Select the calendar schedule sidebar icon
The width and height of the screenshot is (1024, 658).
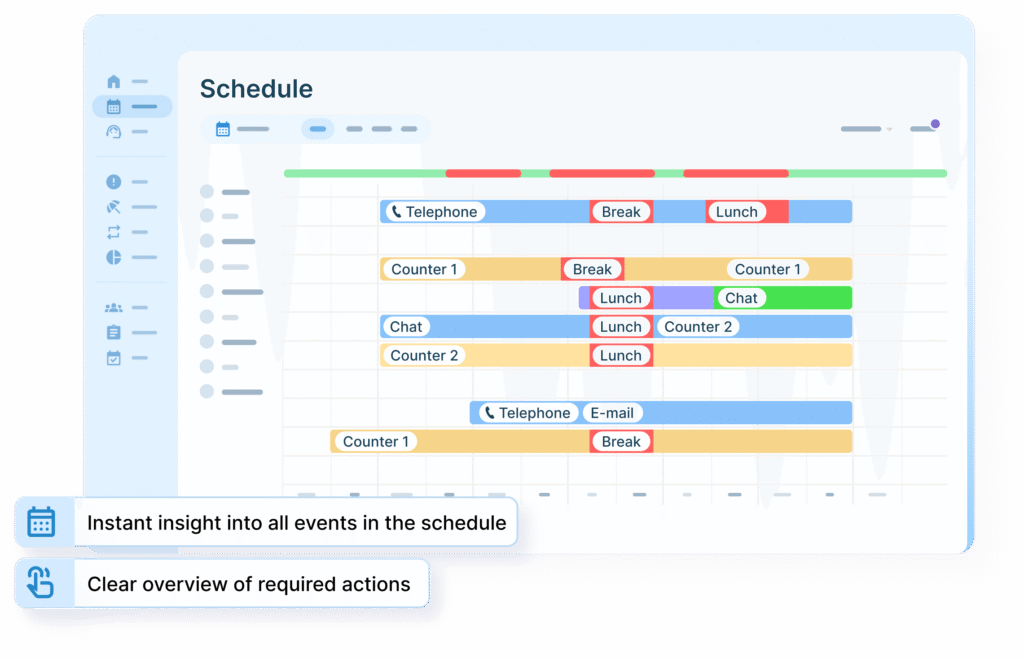coord(113,107)
